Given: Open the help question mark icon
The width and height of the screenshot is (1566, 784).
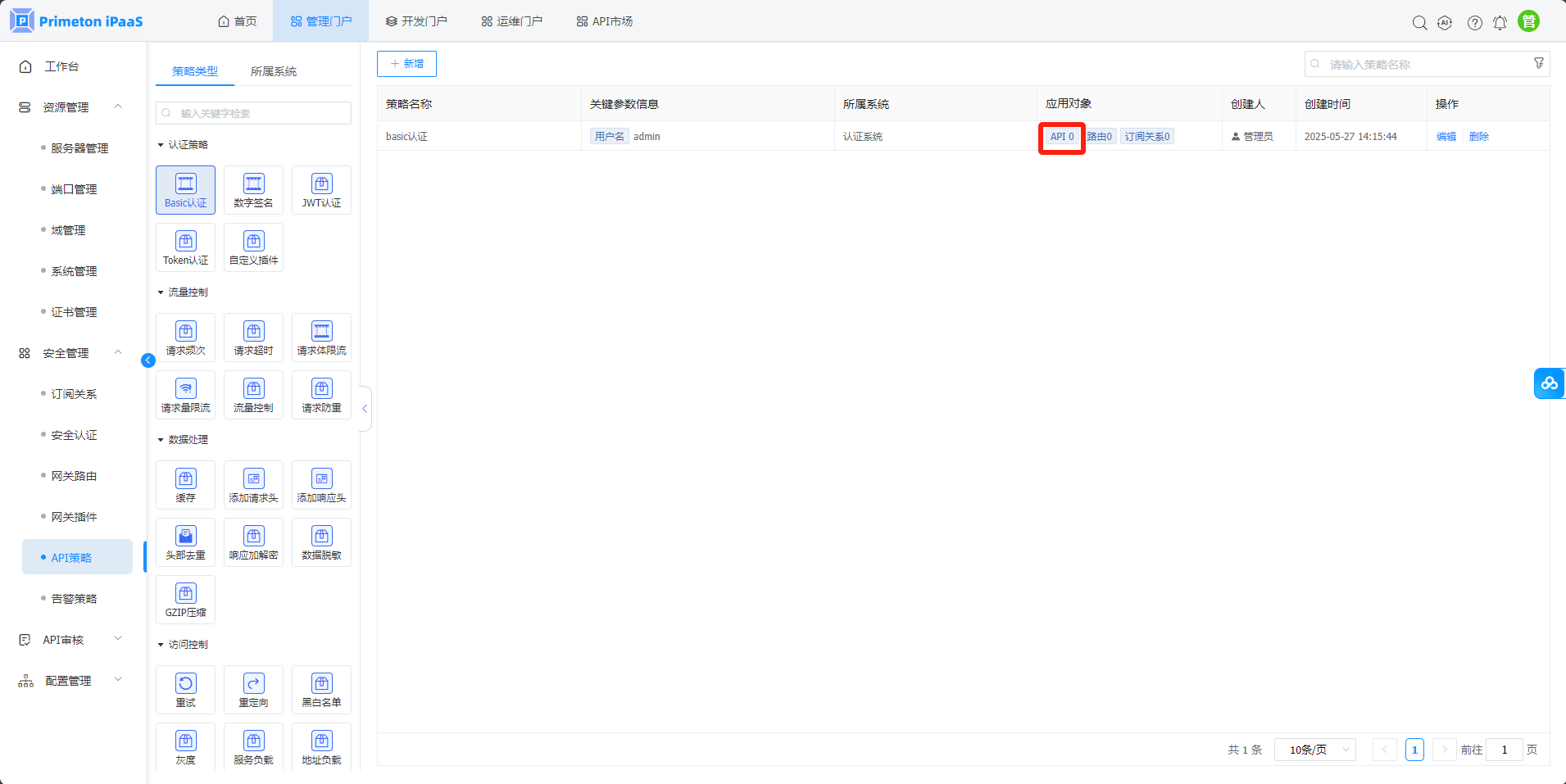Looking at the screenshot, I should tap(1474, 23).
